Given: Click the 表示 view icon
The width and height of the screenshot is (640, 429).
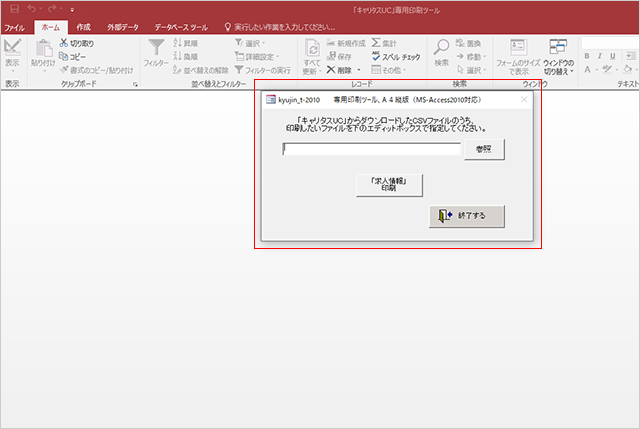Looking at the screenshot, I should point(12,48).
